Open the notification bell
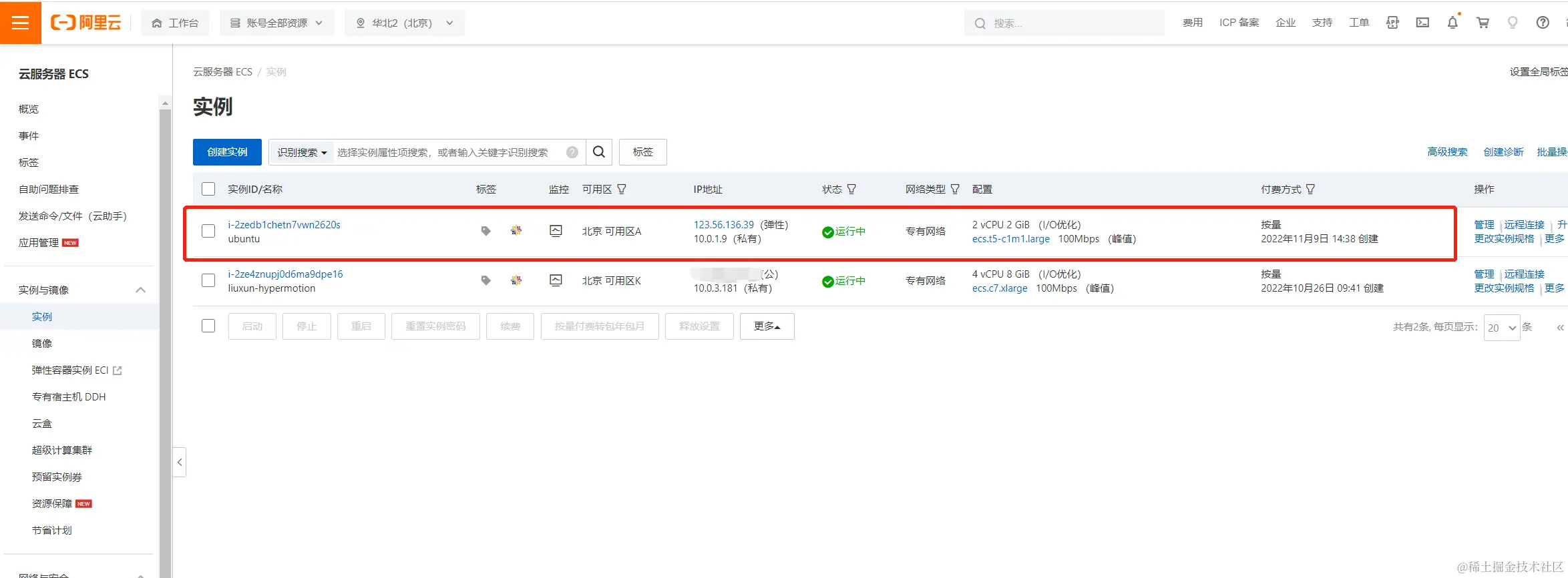The height and width of the screenshot is (578, 1568). 1452,23
